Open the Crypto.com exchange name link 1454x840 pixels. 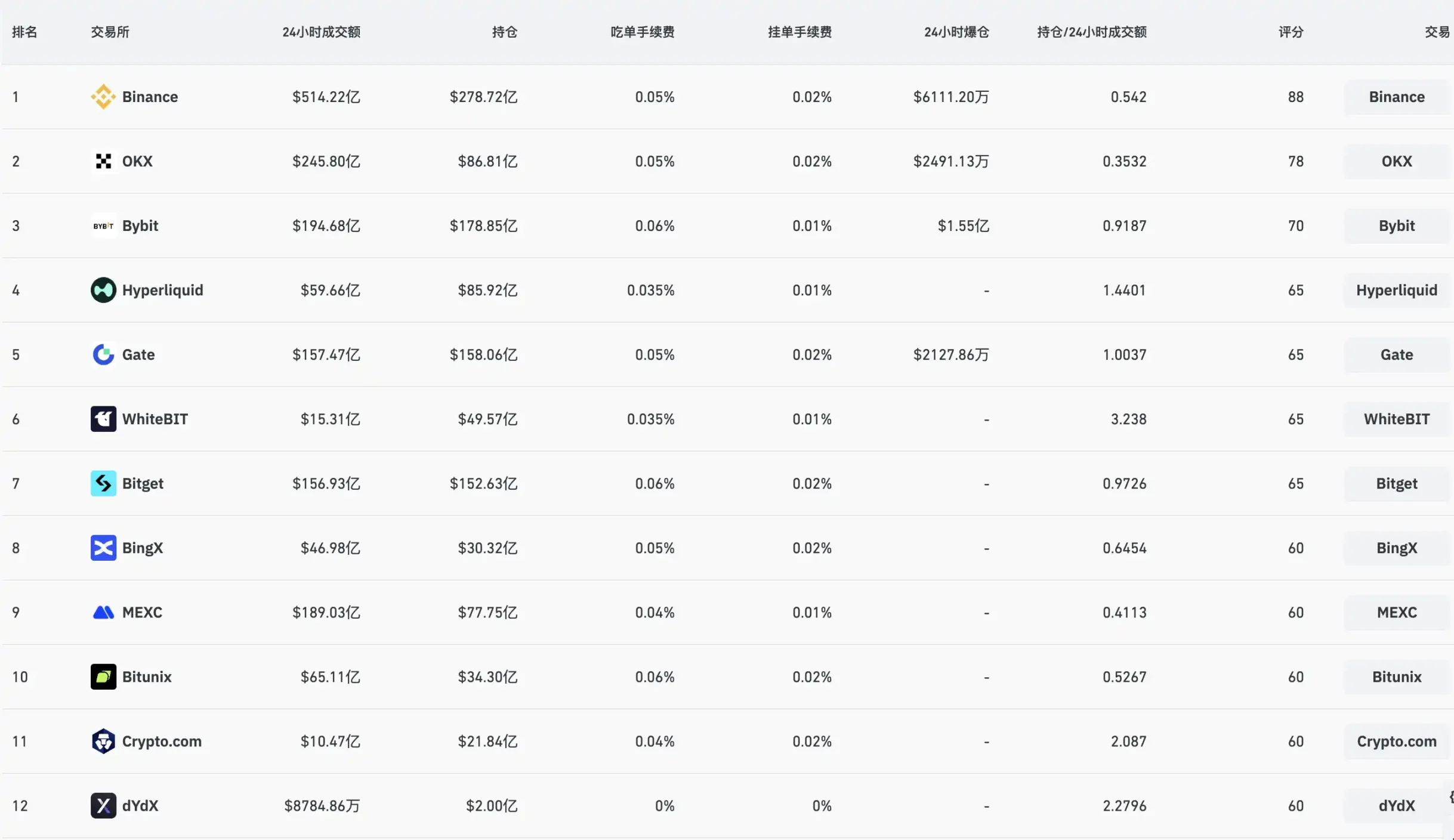[161, 741]
